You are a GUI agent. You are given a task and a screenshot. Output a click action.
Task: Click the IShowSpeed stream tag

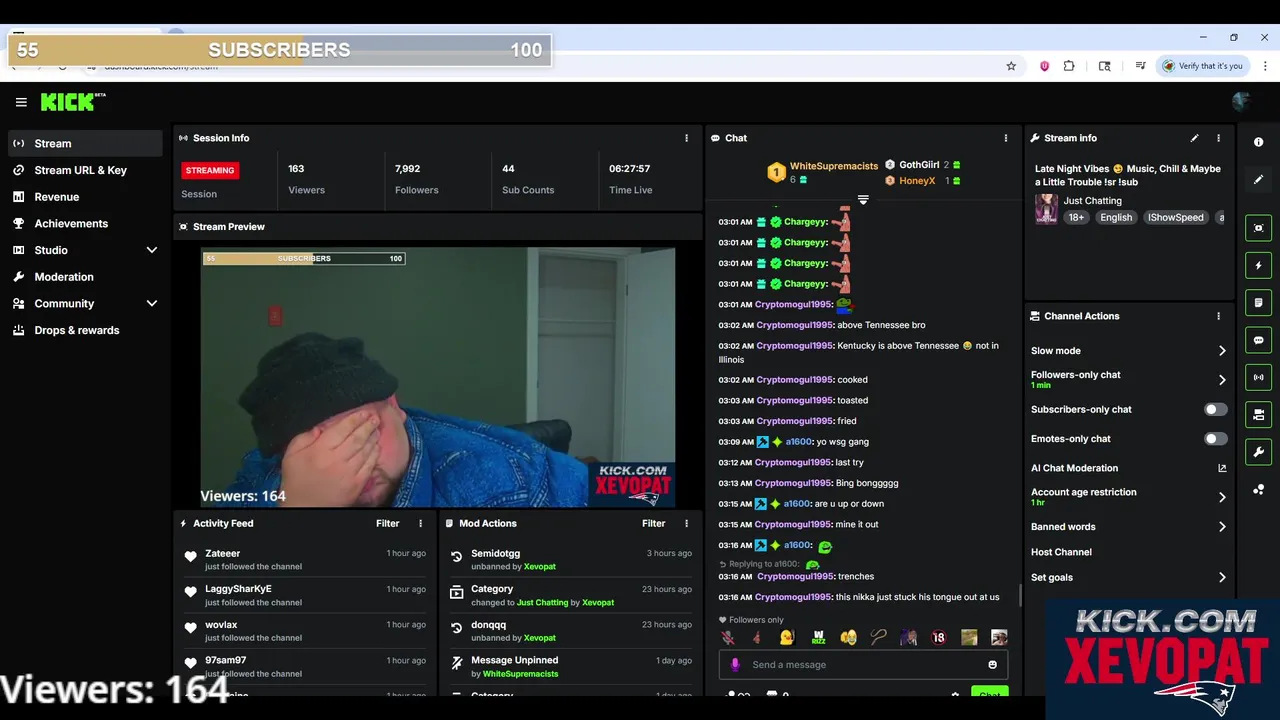tap(1175, 217)
